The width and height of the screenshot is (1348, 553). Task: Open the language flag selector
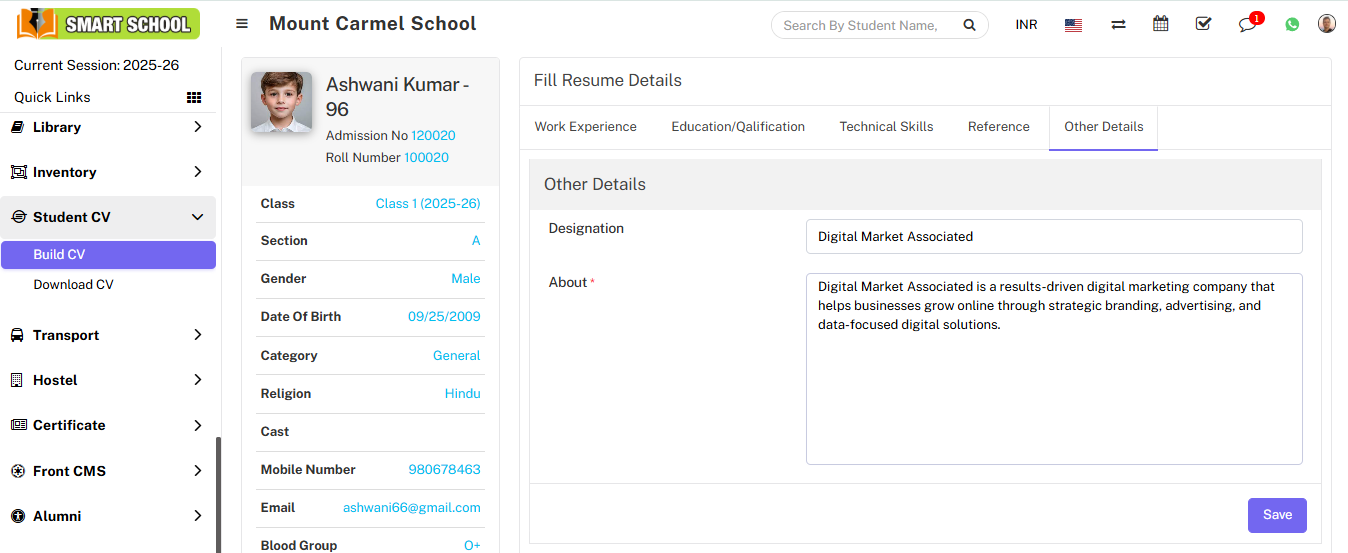(x=1073, y=25)
